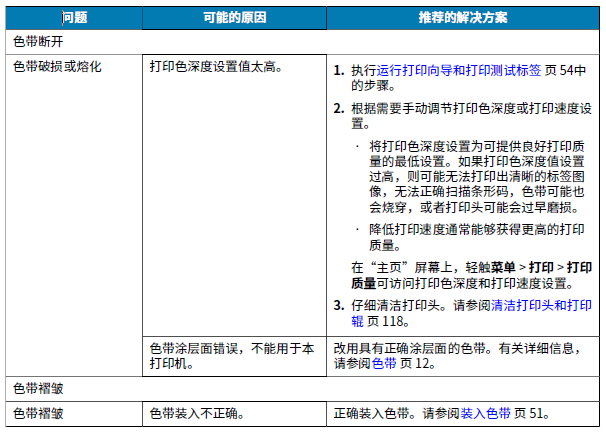Select the 色带断开 section row
Screen dimensions: 606x433
point(303,42)
